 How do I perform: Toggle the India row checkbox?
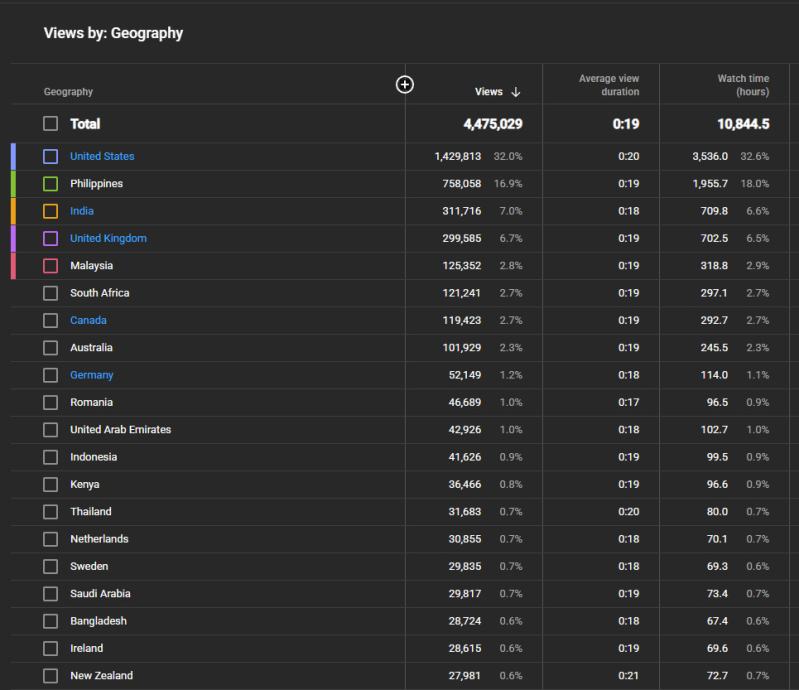click(x=50, y=211)
